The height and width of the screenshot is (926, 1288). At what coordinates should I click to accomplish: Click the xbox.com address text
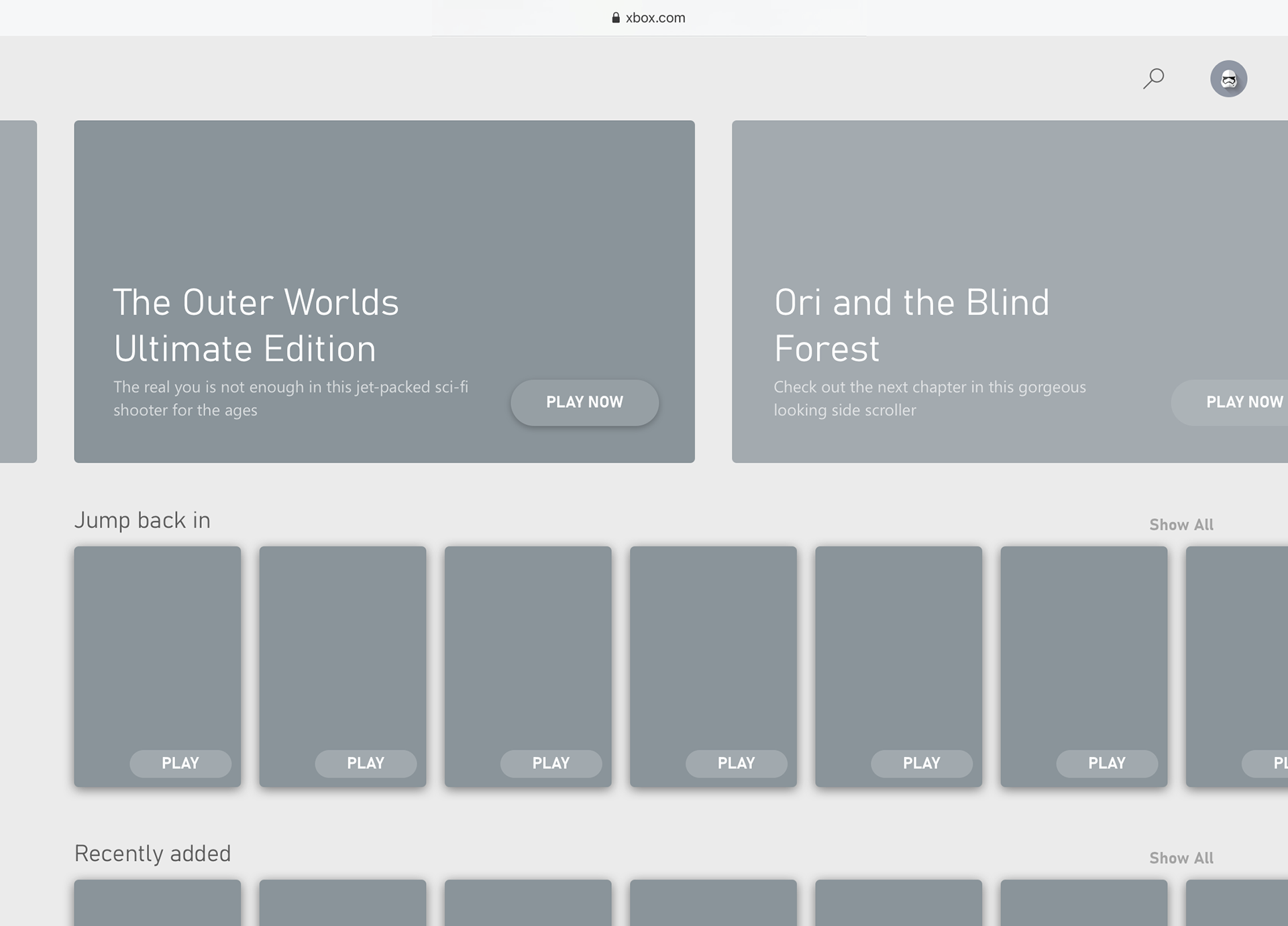tap(655, 18)
